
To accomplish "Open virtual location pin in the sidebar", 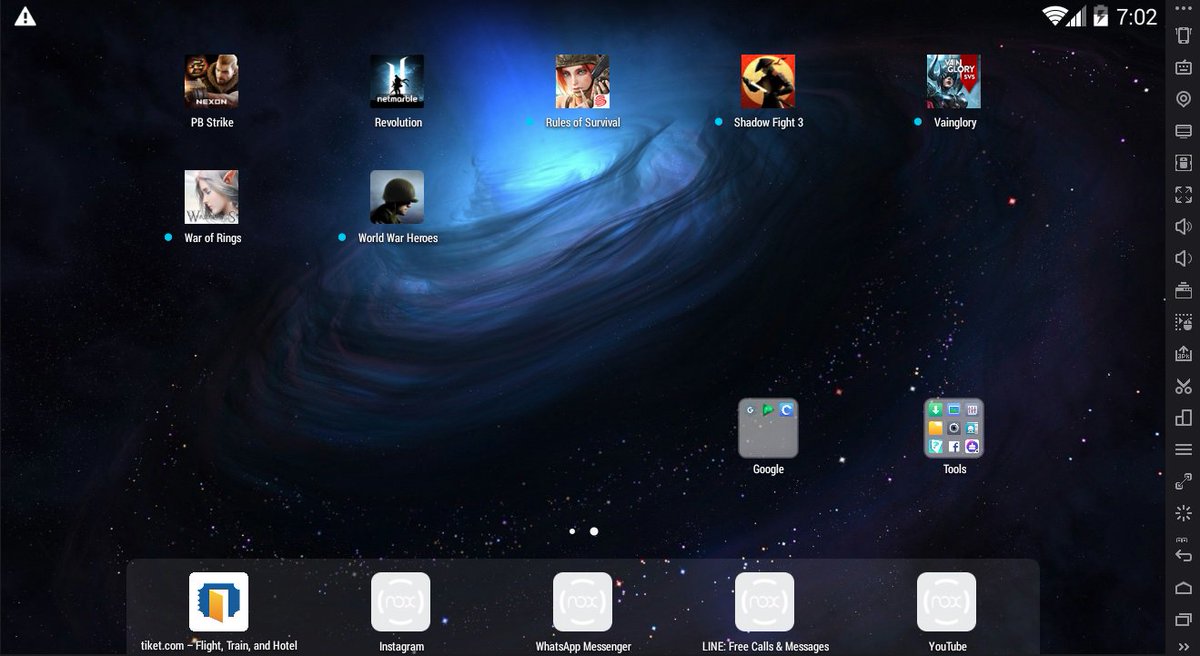I will tap(1183, 99).
